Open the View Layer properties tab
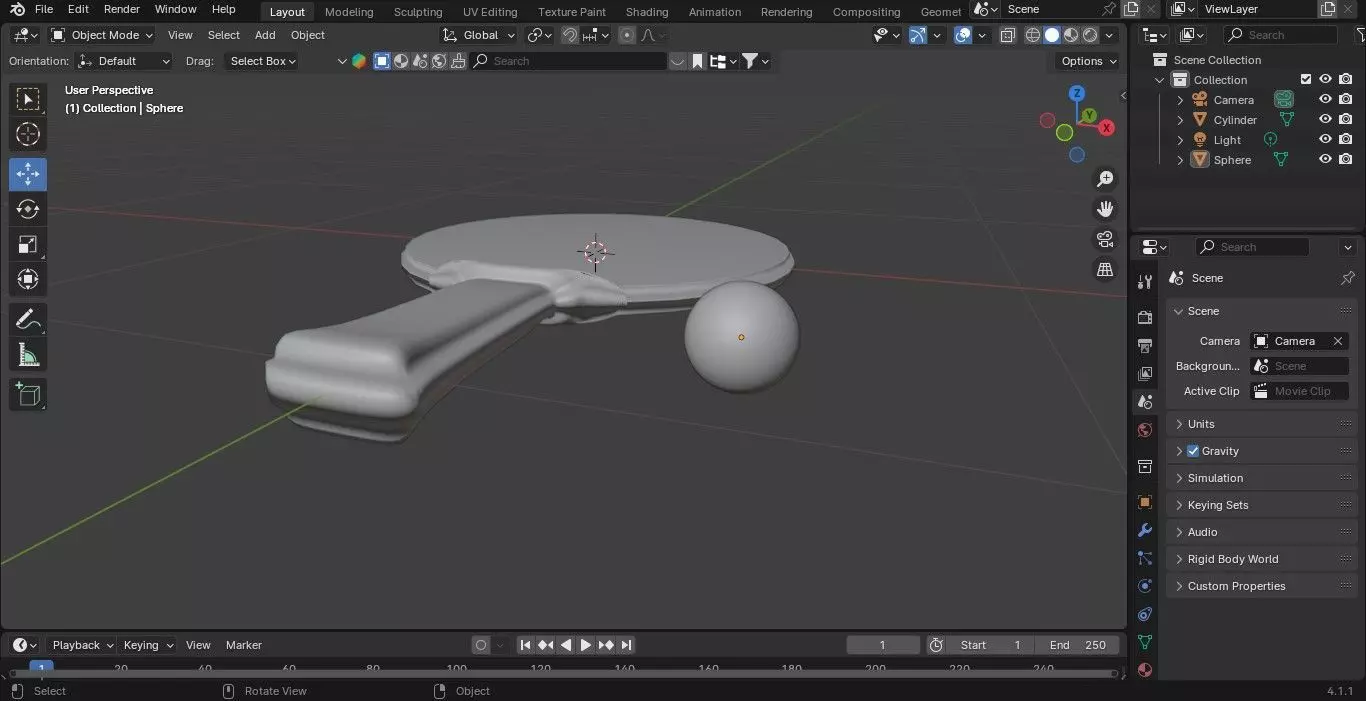 tap(1145, 373)
